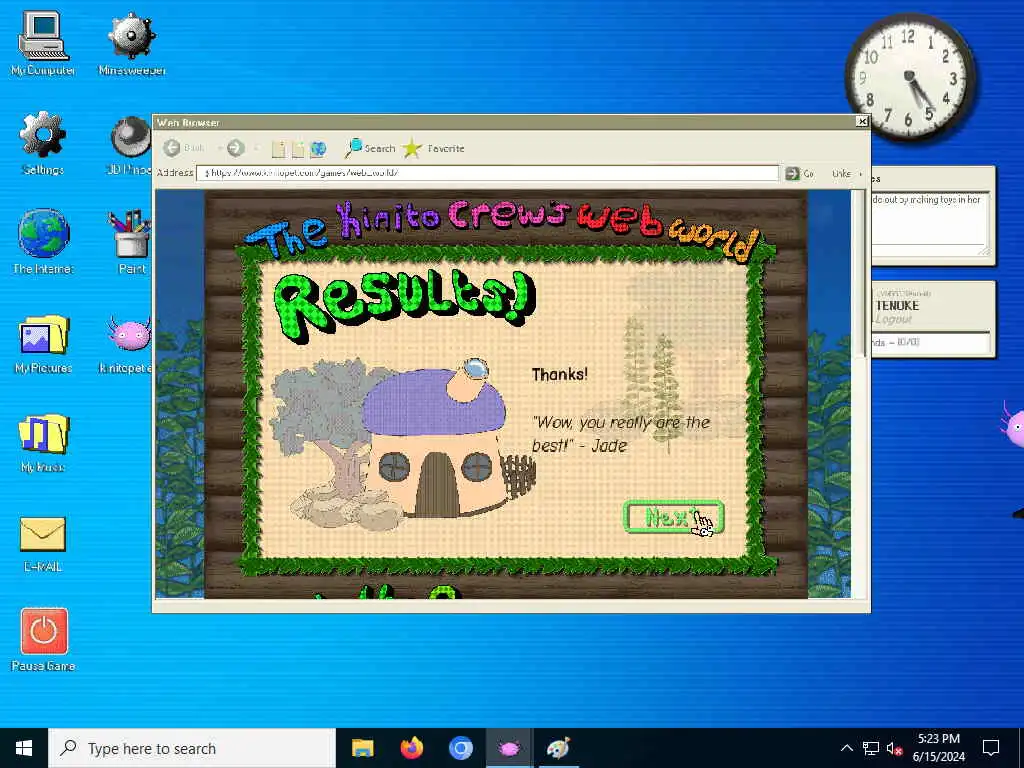The width and height of the screenshot is (1024, 768).
Task: Open the blue circle browser taskbar icon
Action: coord(460,748)
